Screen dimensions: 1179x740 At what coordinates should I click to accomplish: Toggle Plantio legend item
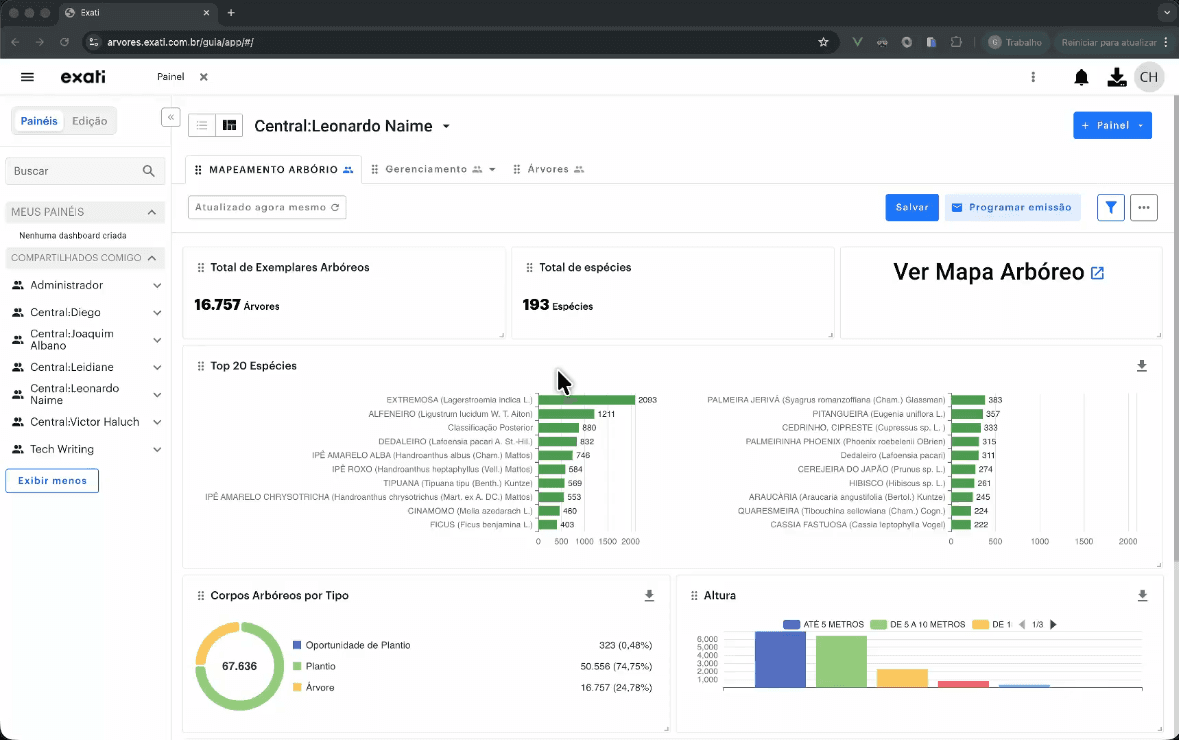314,666
